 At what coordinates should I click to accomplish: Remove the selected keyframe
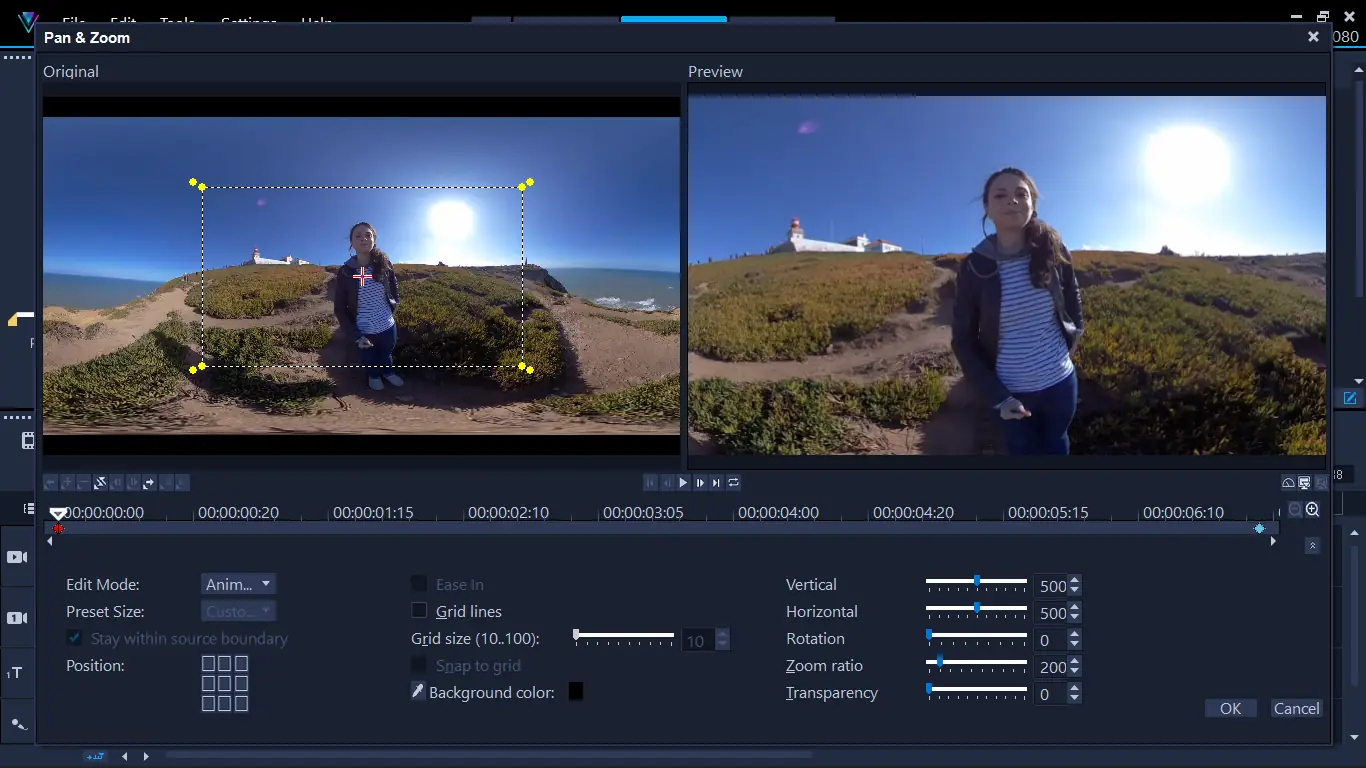(x=82, y=483)
